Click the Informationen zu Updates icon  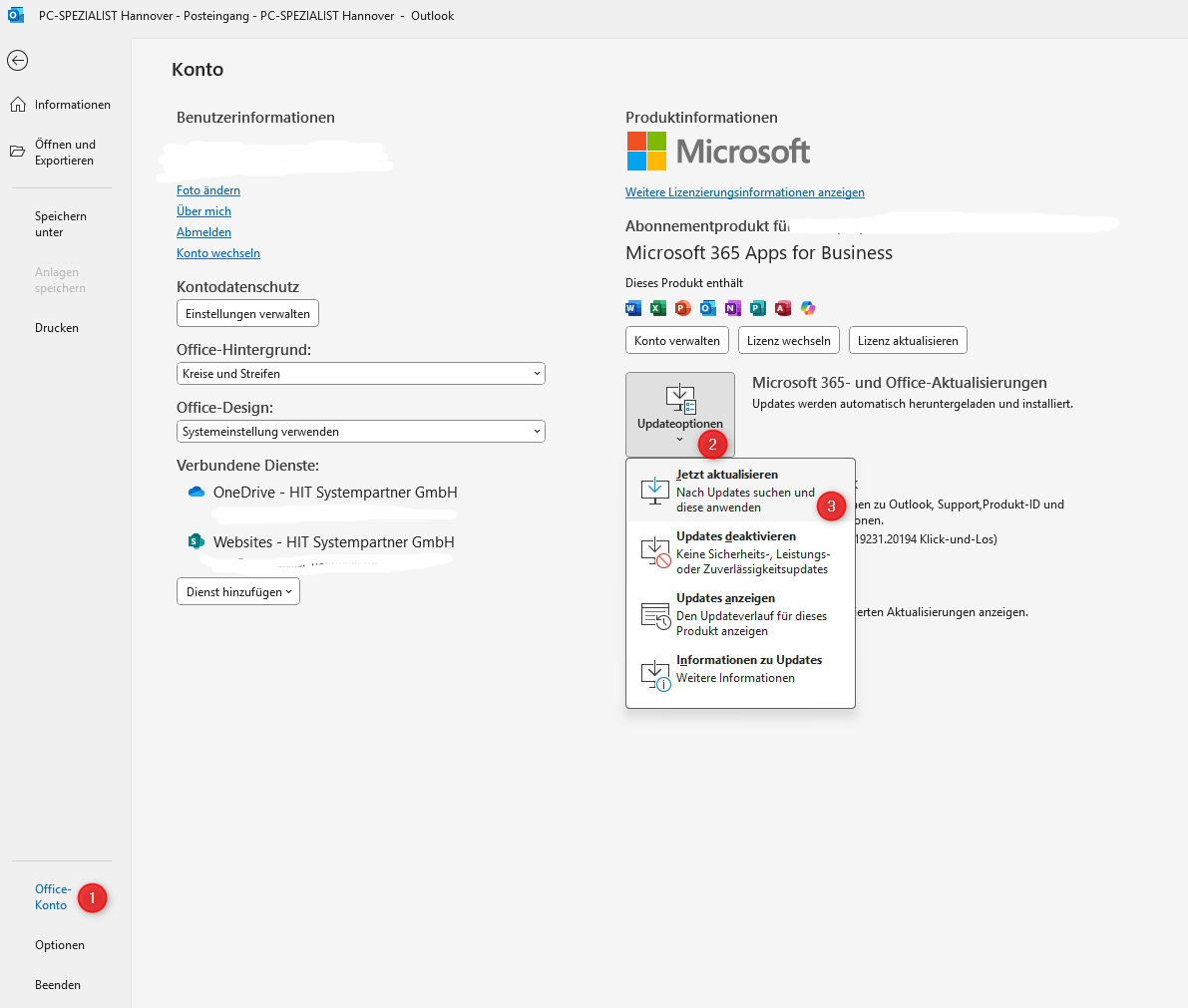coord(654,675)
